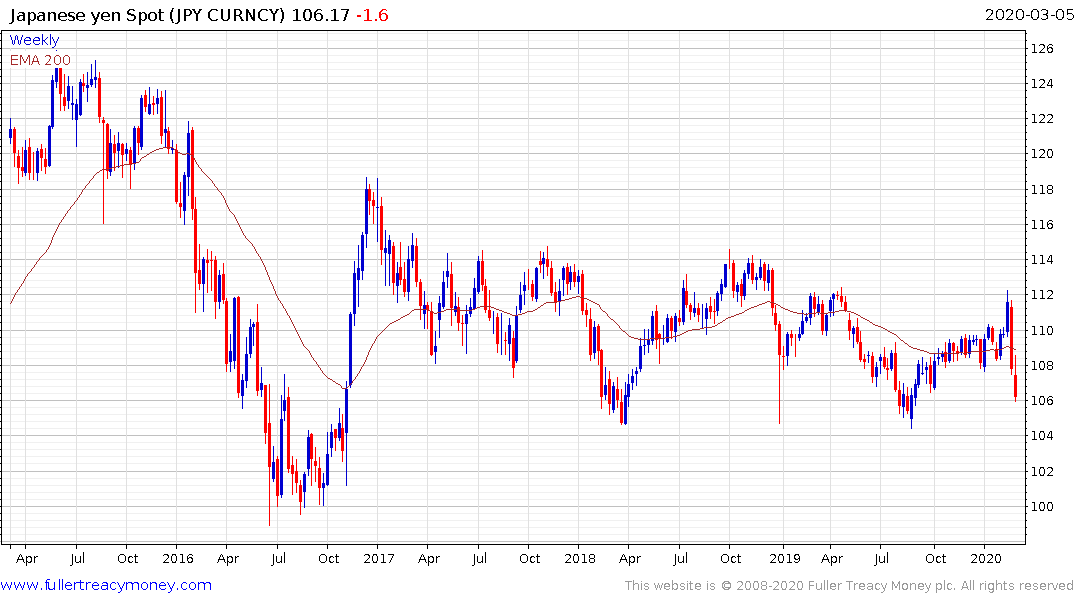Click the 126 price axis label
This screenshot has width=1075, height=600.
point(1042,49)
